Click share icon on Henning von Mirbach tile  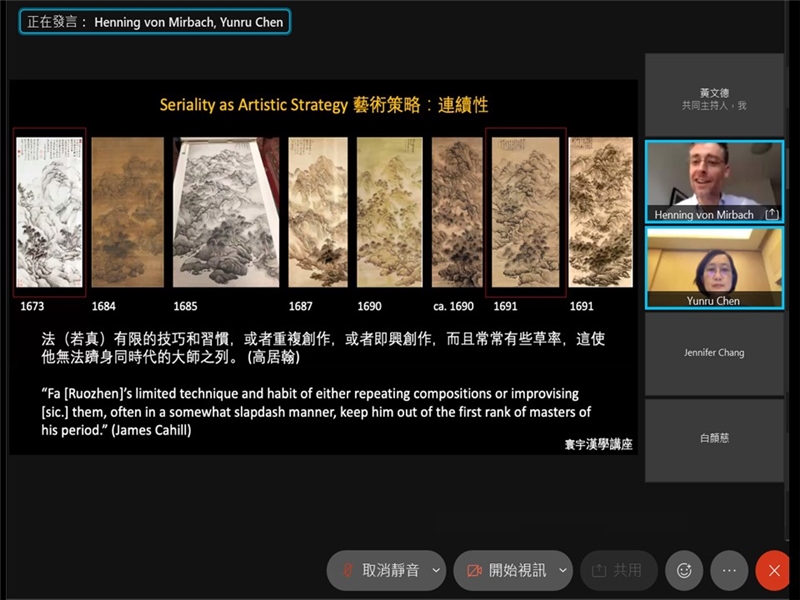tap(772, 214)
